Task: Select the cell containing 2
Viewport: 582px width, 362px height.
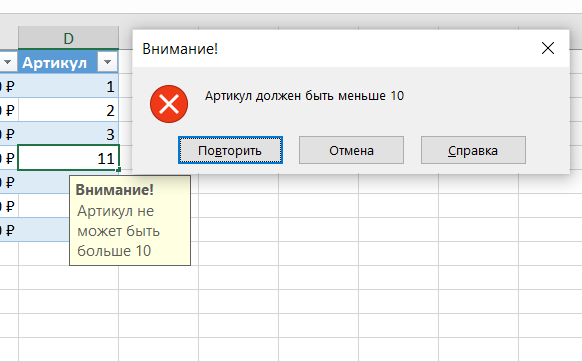Action: coord(68,110)
